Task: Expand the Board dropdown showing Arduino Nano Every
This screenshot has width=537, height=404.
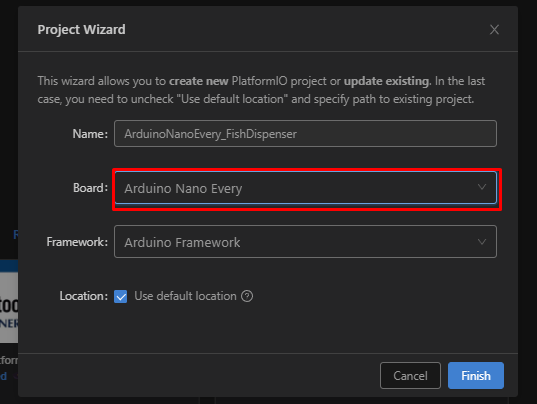Action: (x=305, y=188)
